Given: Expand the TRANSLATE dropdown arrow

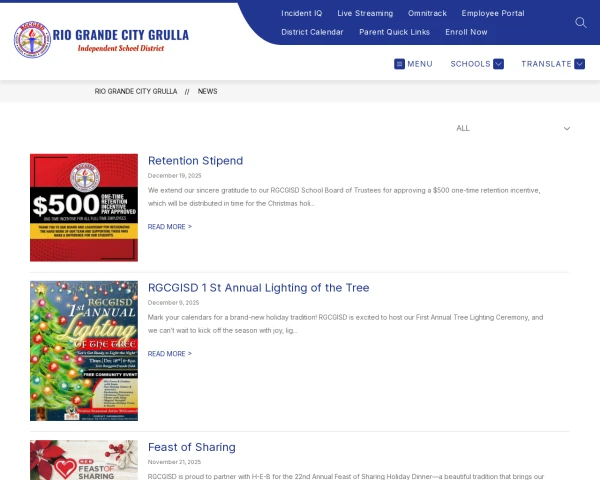Looking at the screenshot, I should pos(579,64).
